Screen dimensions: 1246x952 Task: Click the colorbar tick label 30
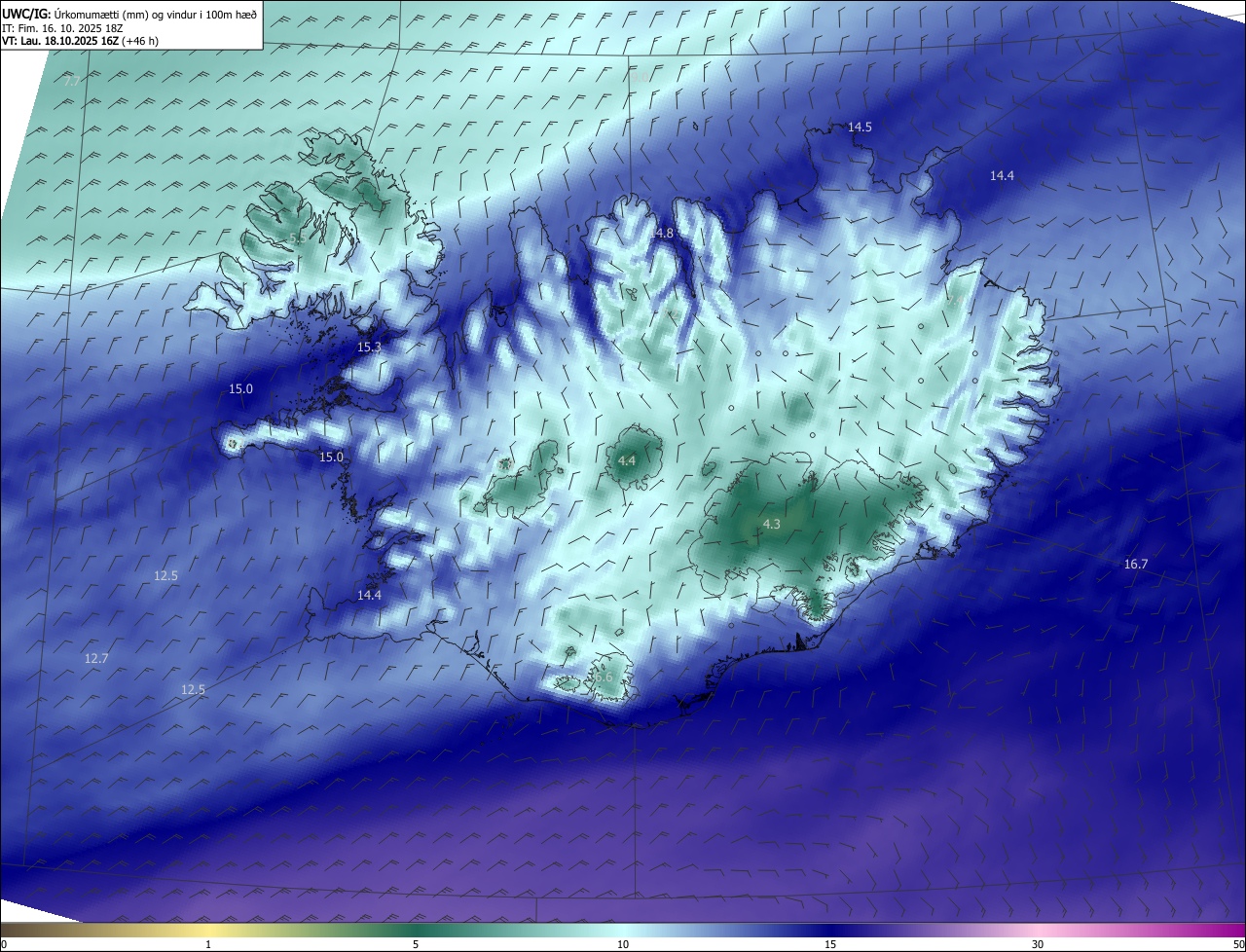tap(1038, 944)
